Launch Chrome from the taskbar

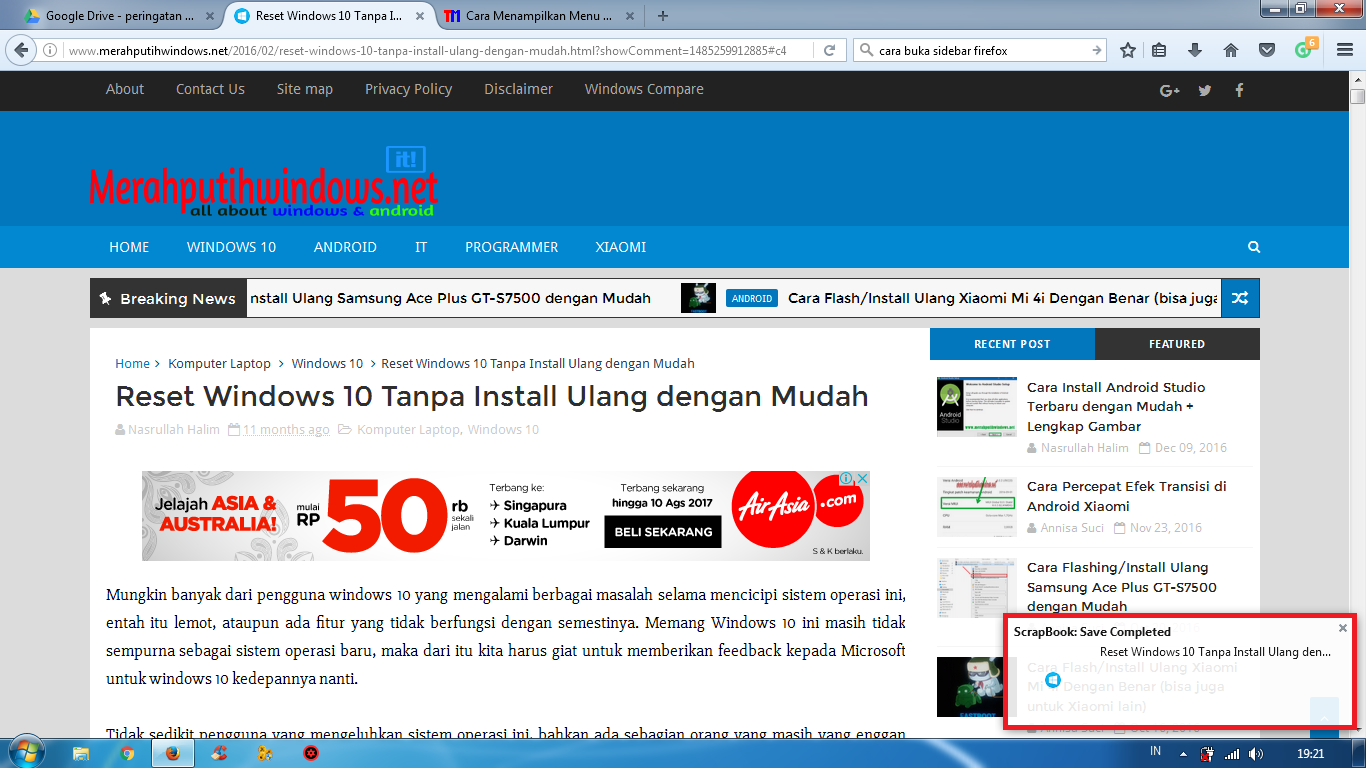[x=127, y=753]
